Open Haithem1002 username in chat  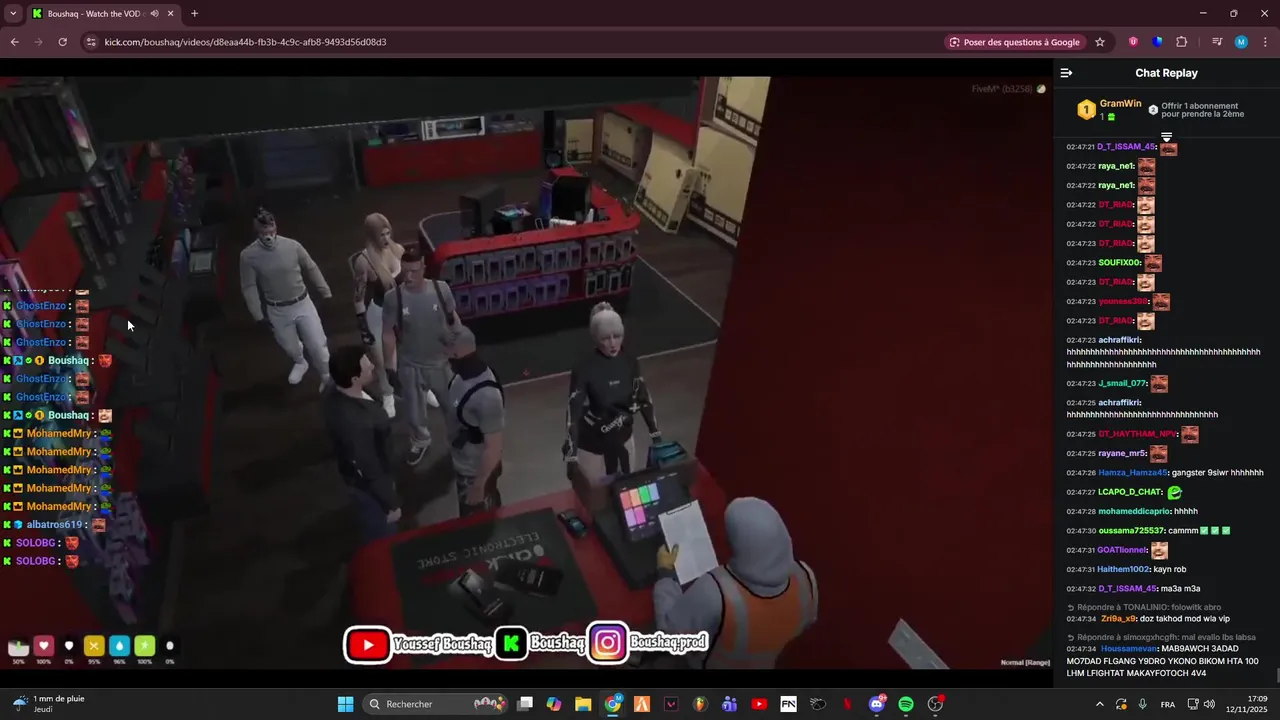1123,569
